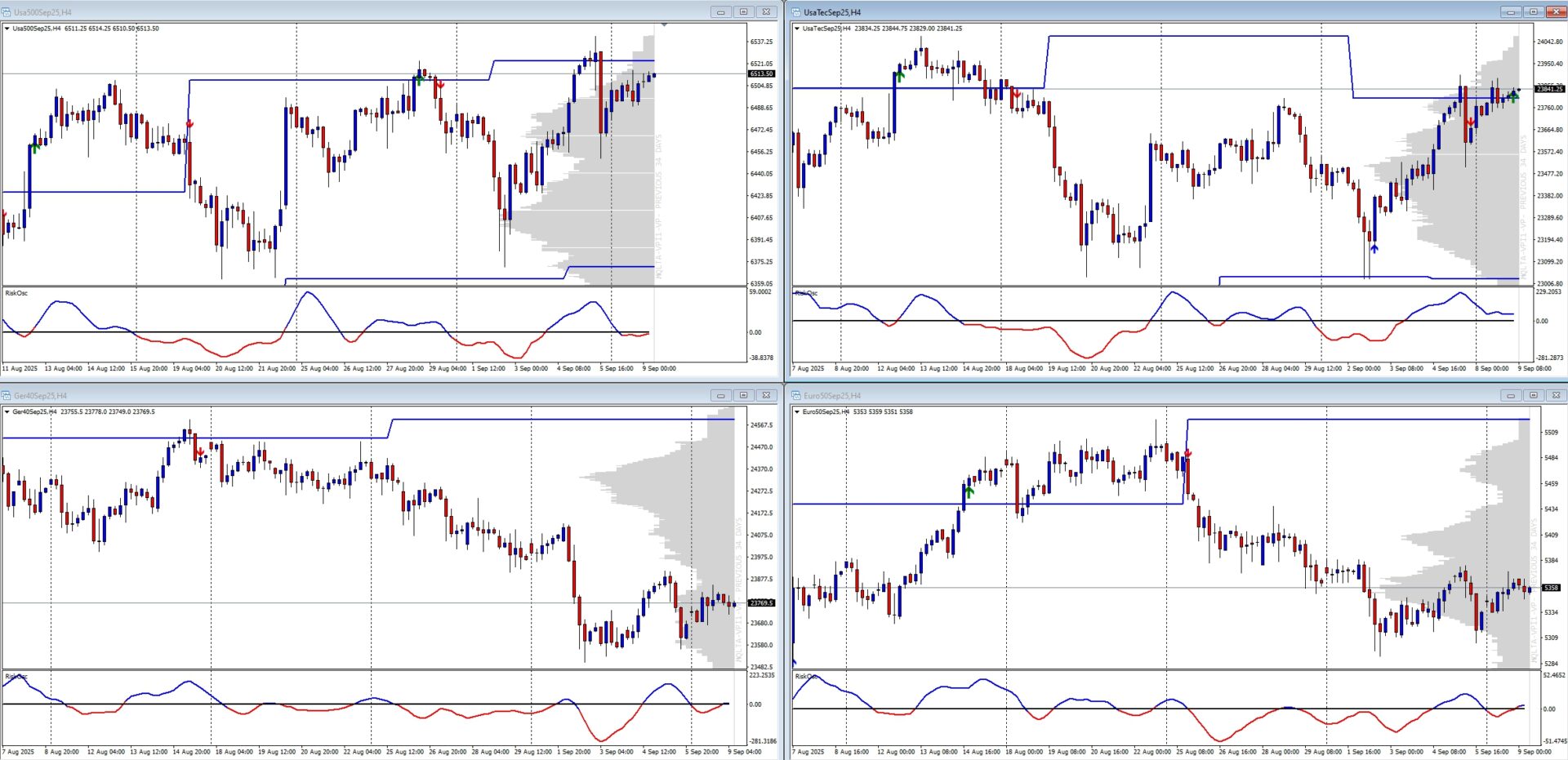The height and width of the screenshot is (760, 1568).
Task: Click the RiskOsc label in Ger40Sep25 panel
Action: tap(16, 677)
